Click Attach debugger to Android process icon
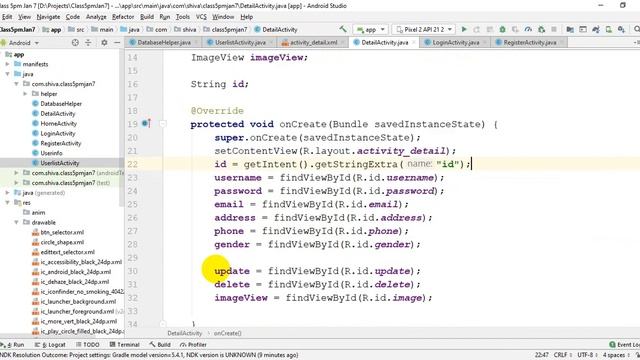The width and height of the screenshot is (640, 360). coord(541,29)
